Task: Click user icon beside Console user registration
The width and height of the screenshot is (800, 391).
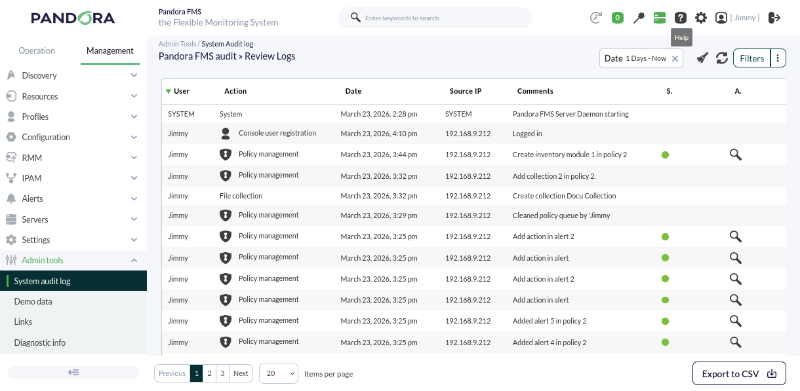Action: (225, 134)
